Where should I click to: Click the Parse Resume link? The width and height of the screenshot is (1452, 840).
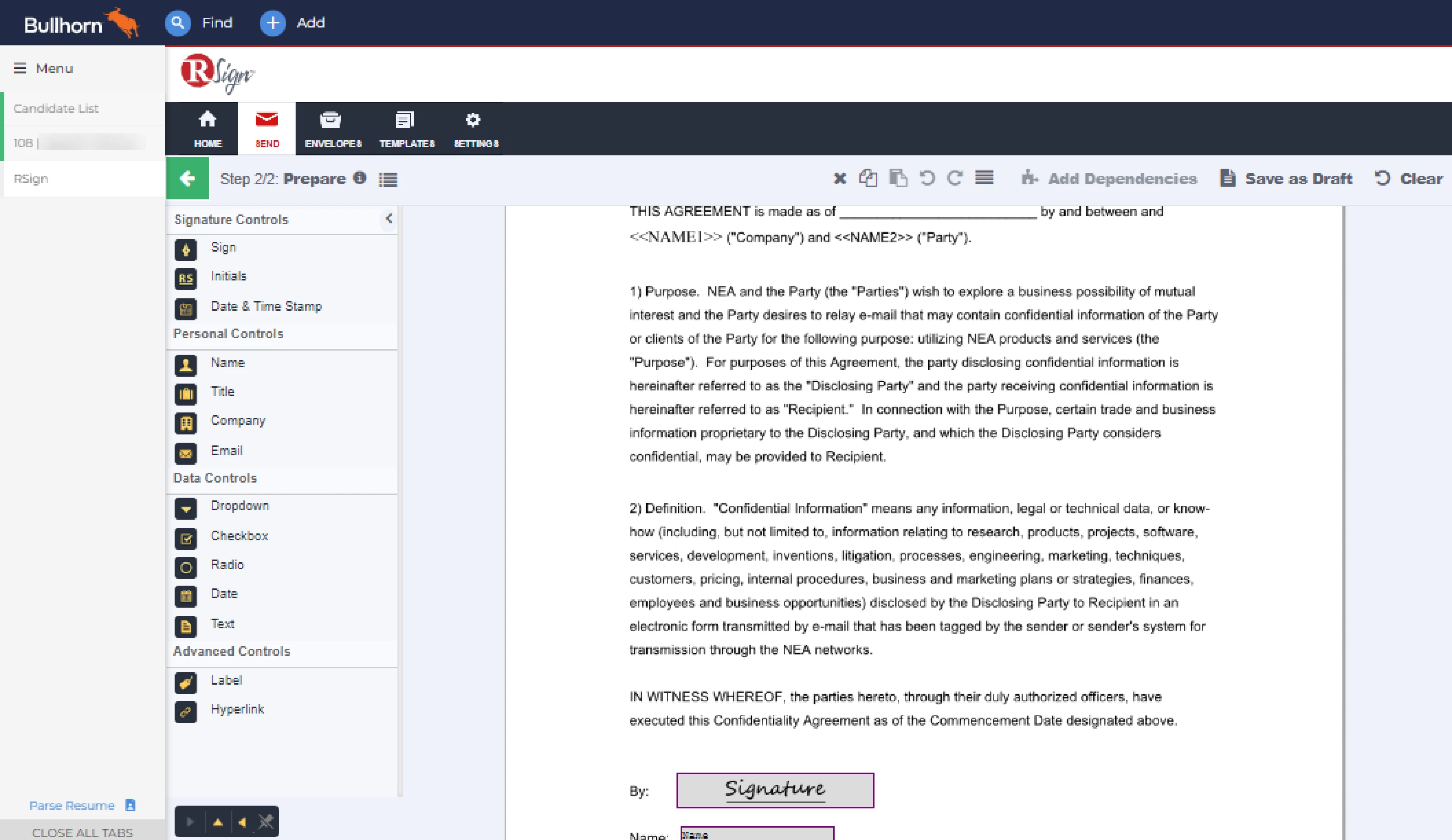72,806
